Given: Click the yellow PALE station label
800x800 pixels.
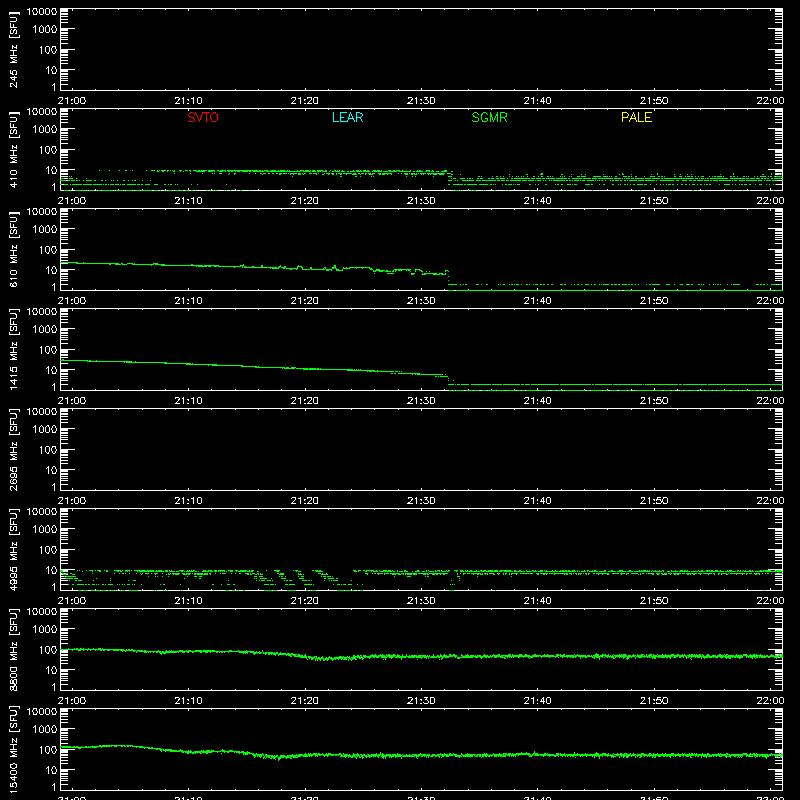Looking at the screenshot, I should 636,117.
